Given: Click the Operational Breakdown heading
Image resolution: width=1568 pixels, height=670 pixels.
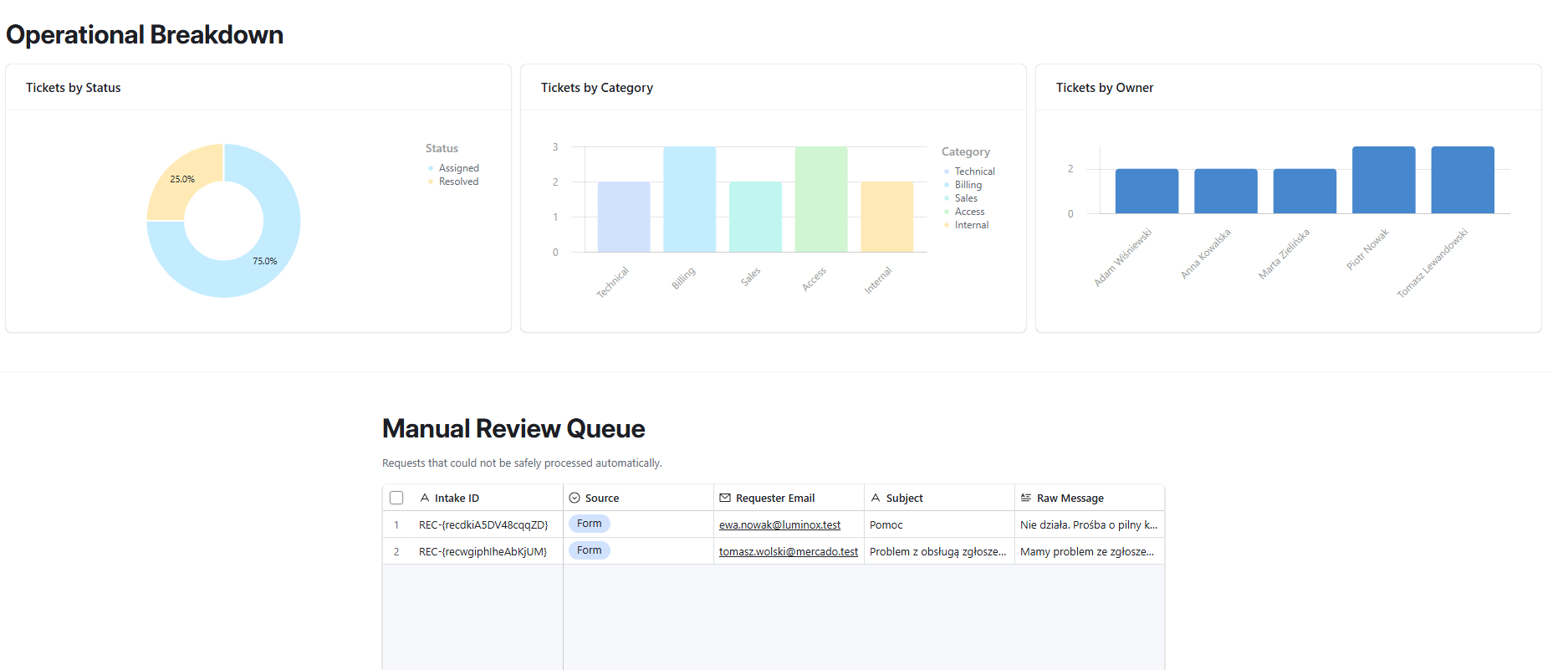Looking at the screenshot, I should click(x=145, y=34).
